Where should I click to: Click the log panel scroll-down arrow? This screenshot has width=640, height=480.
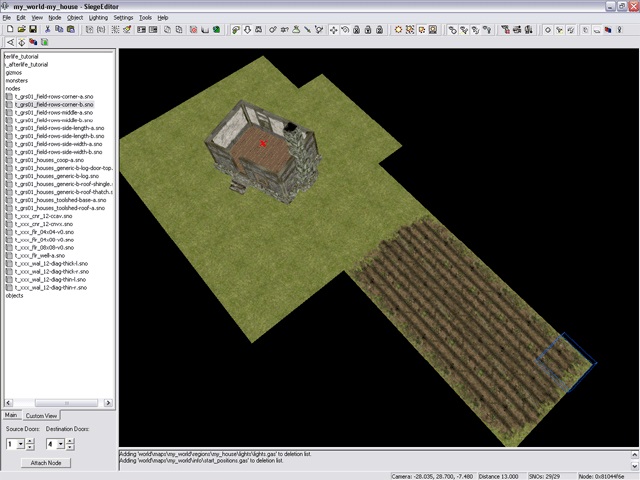(x=635, y=466)
